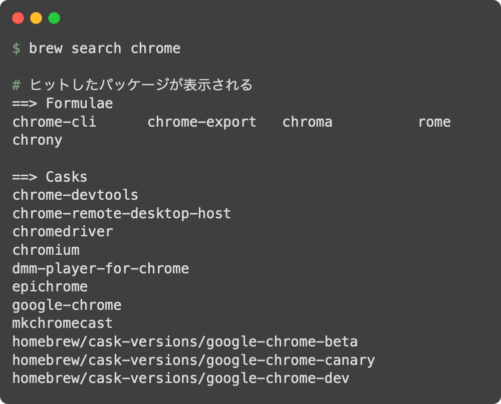The image size is (501, 404).
Task: Select the rome formula name
Action: [x=434, y=123]
